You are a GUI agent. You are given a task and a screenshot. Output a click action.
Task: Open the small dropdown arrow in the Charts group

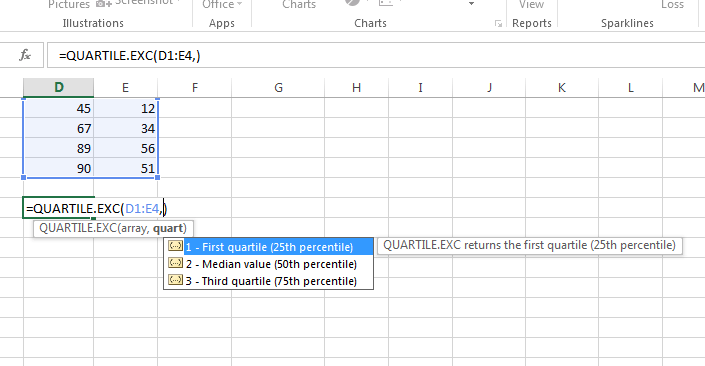471,4
